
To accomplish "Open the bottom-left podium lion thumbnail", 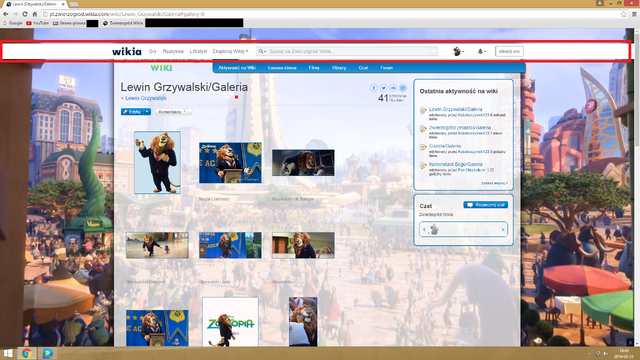I will [158, 328].
